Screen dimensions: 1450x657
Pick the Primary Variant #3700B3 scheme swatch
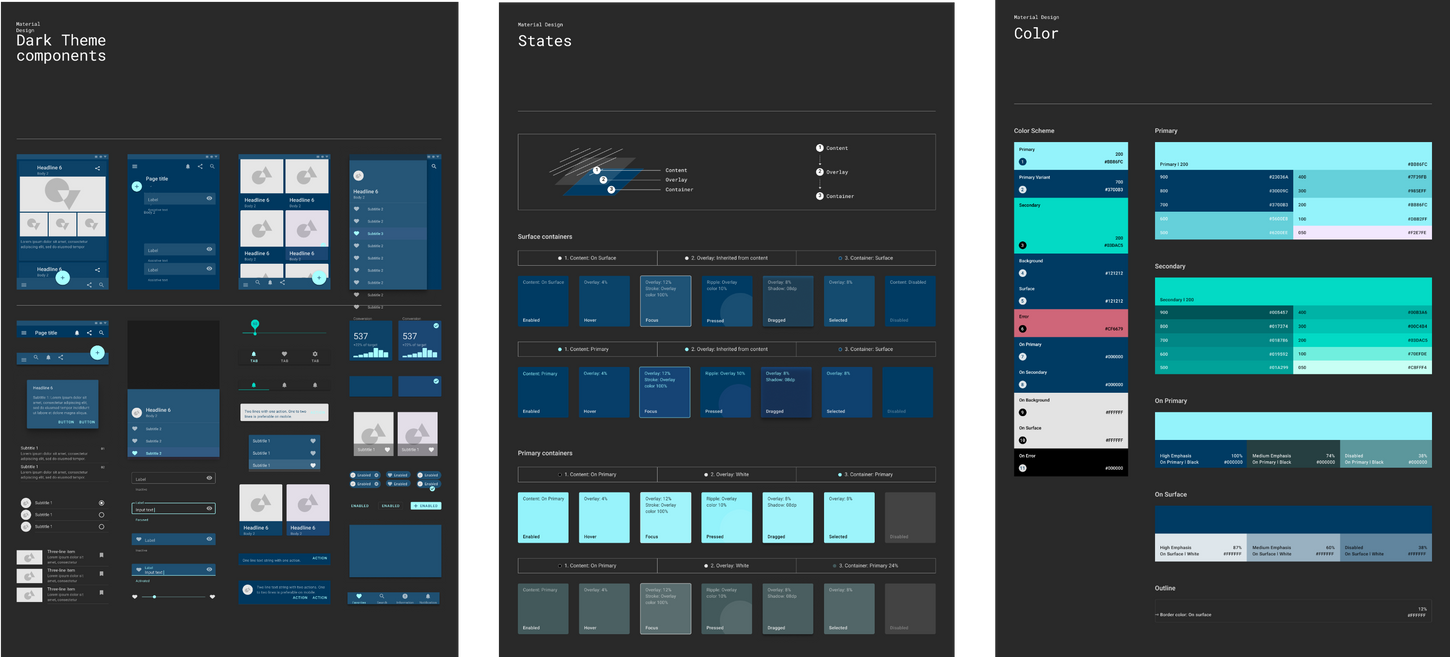pyautogui.click(x=1071, y=184)
